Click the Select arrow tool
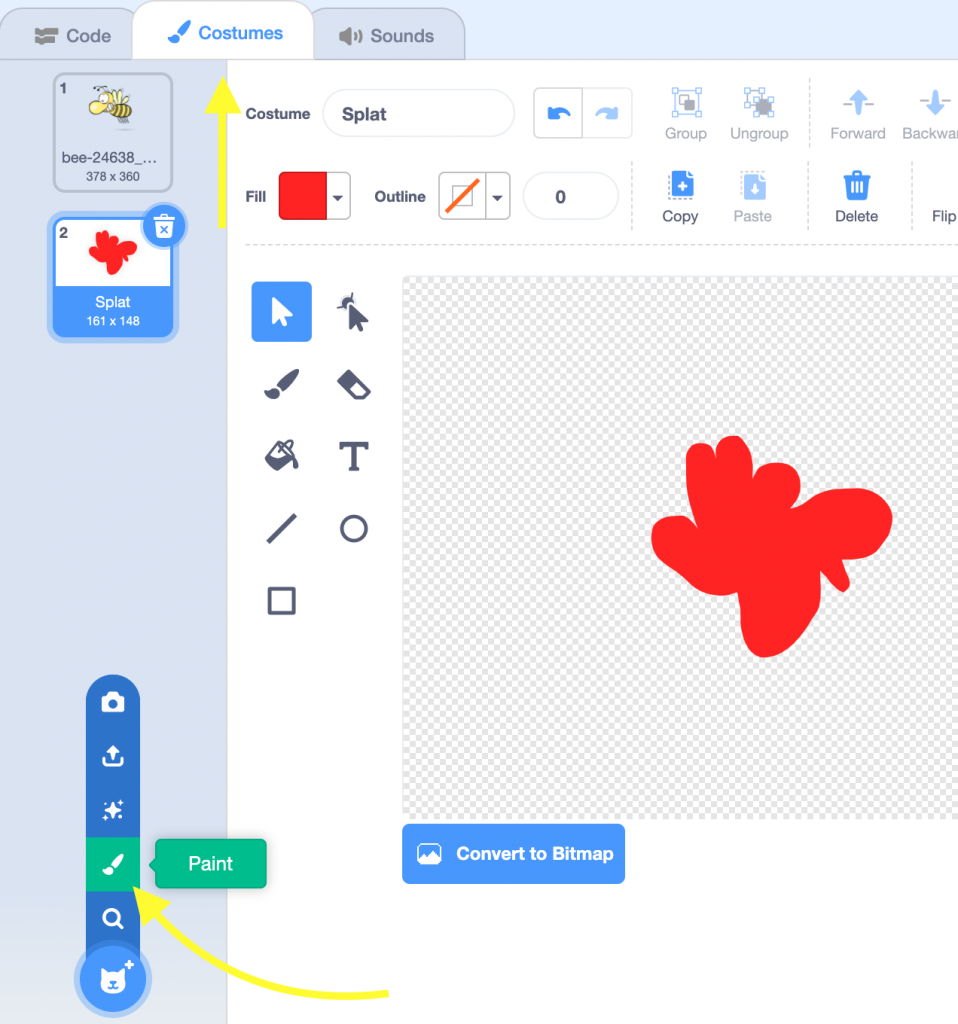The image size is (958, 1024). (281, 312)
